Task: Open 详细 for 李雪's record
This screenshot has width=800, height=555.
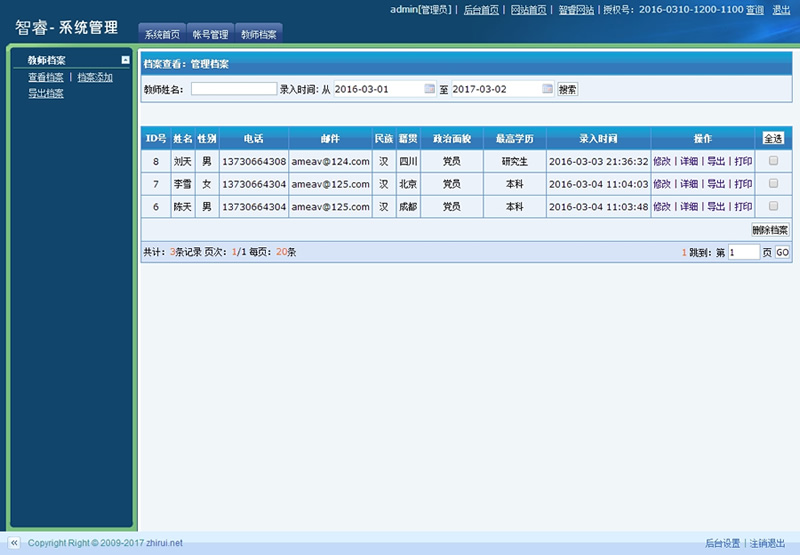Action: 689,184
